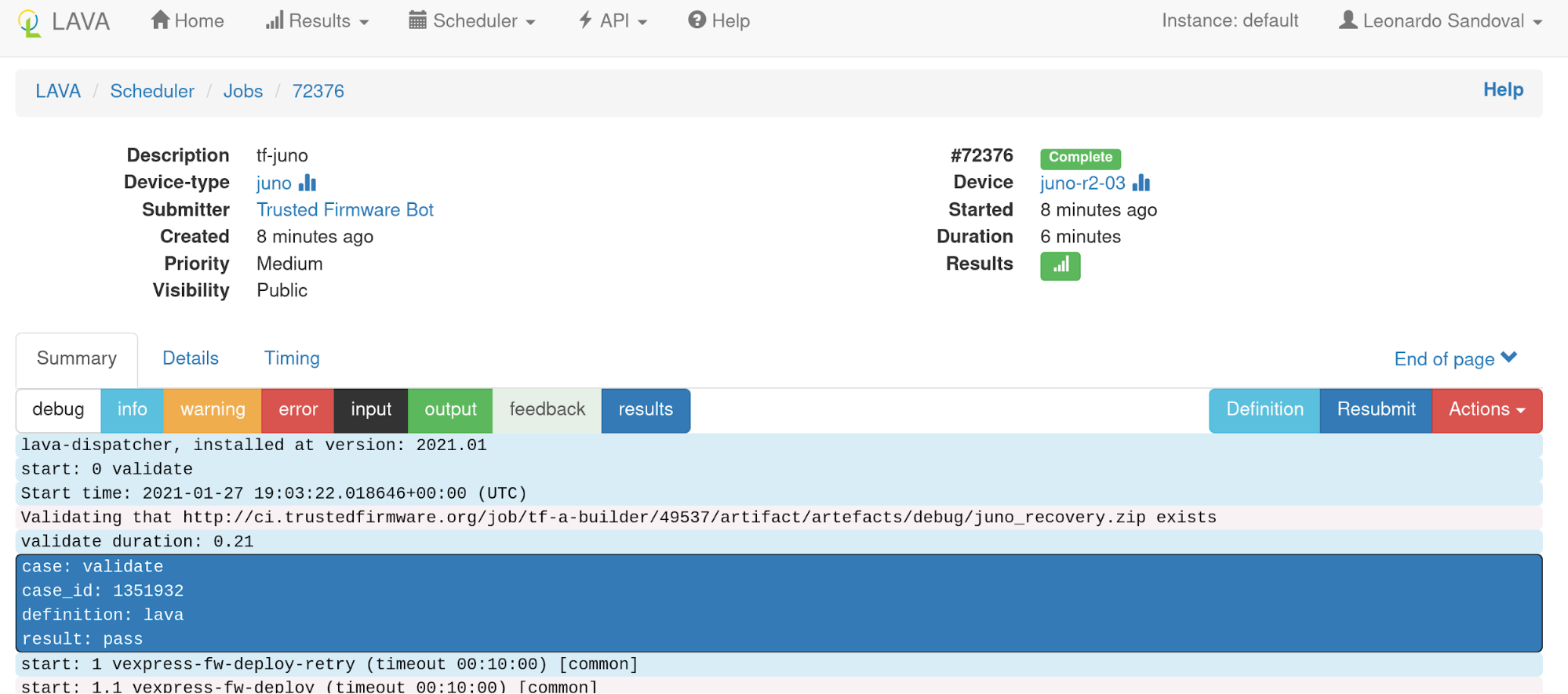Switch to the Details tab
The height and width of the screenshot is (694, 1568).
pyautogui.click(x=191, y=358)
